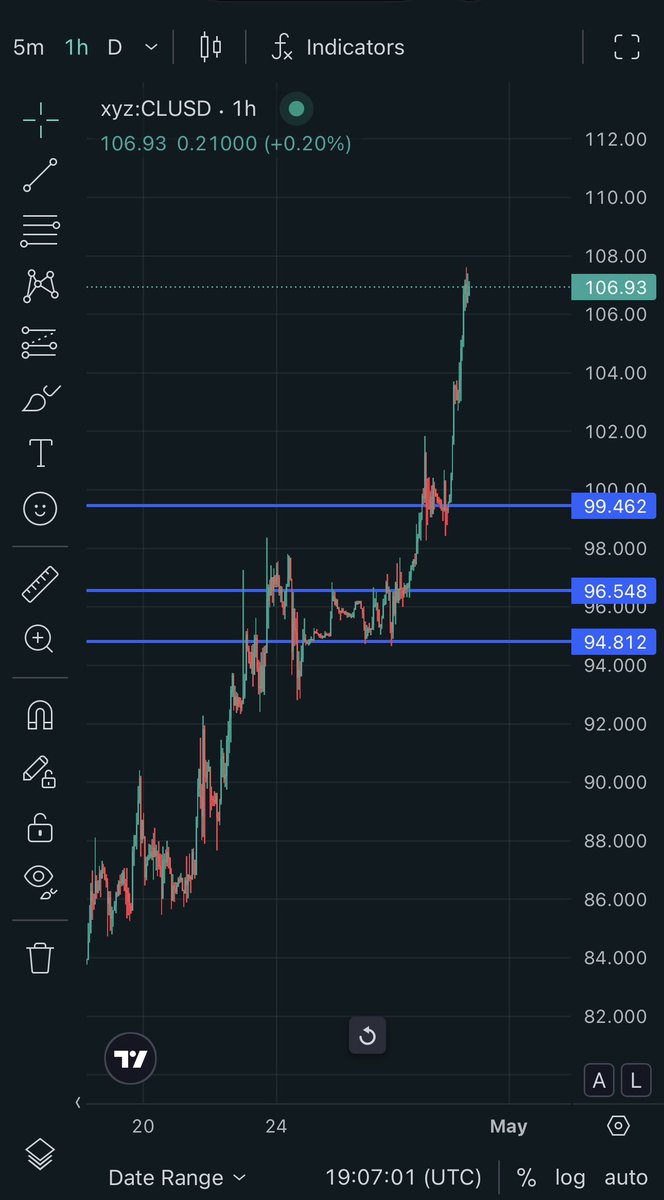Toggle the green market status dot
This screenshot has width=664, height=1200.
click(x=296, y=109)
